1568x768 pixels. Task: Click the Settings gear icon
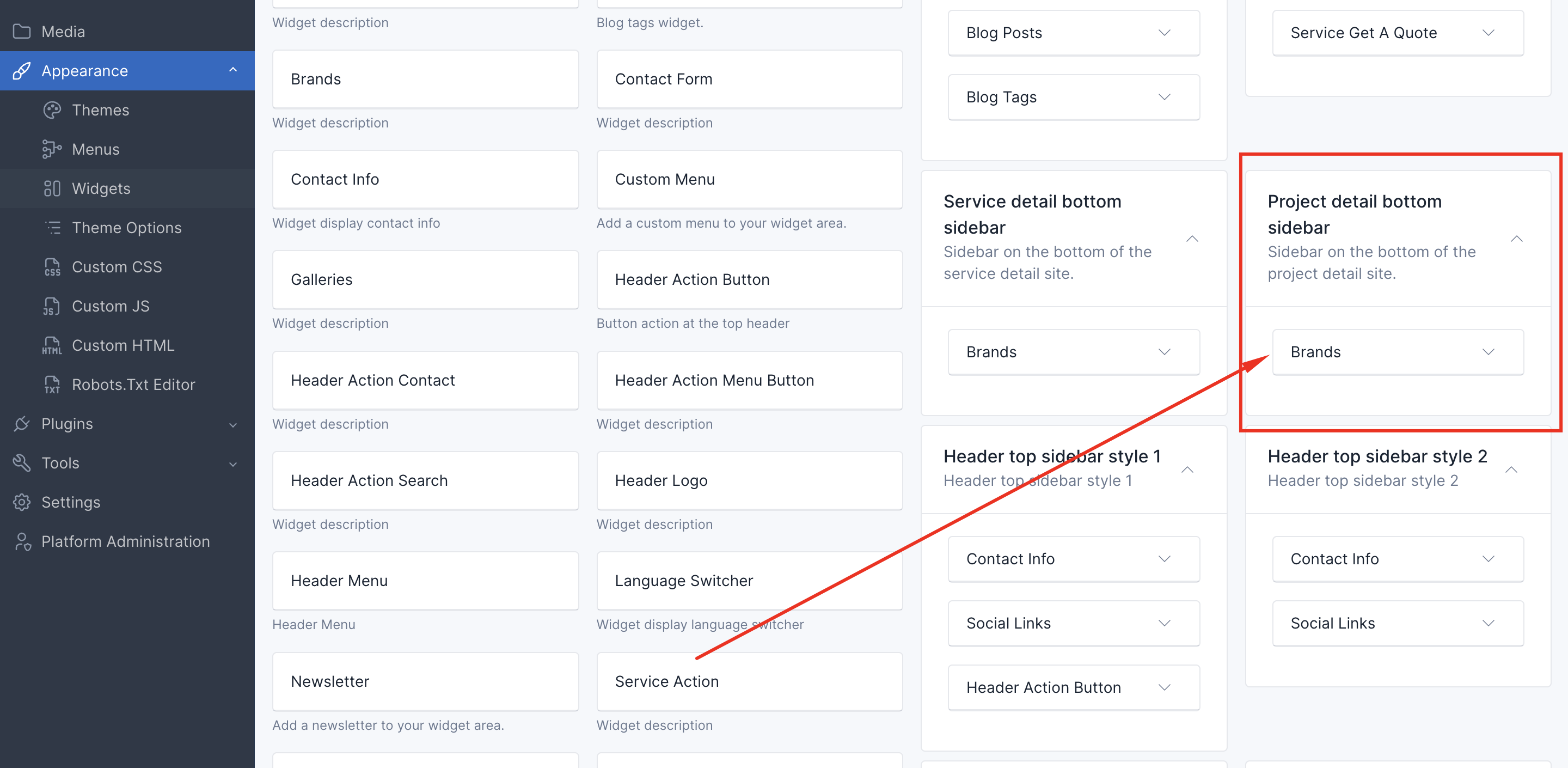coord(22,502)
